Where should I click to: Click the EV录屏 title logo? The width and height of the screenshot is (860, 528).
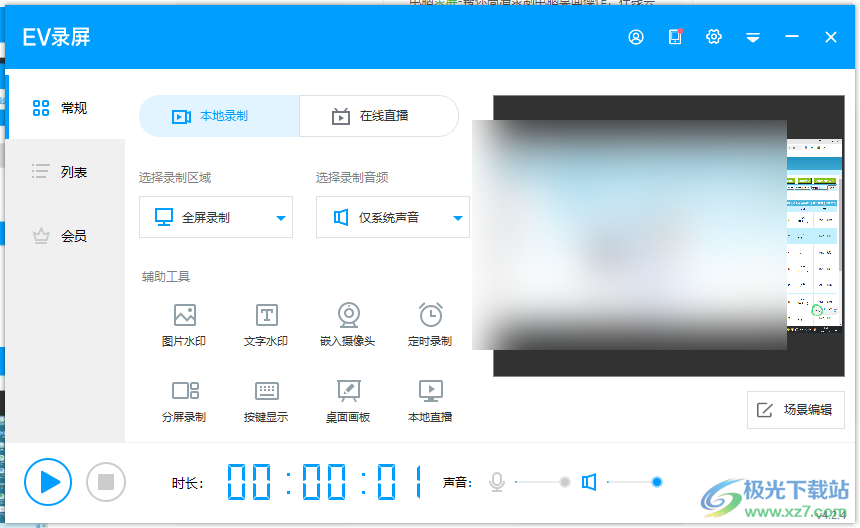tap(56, 37)
